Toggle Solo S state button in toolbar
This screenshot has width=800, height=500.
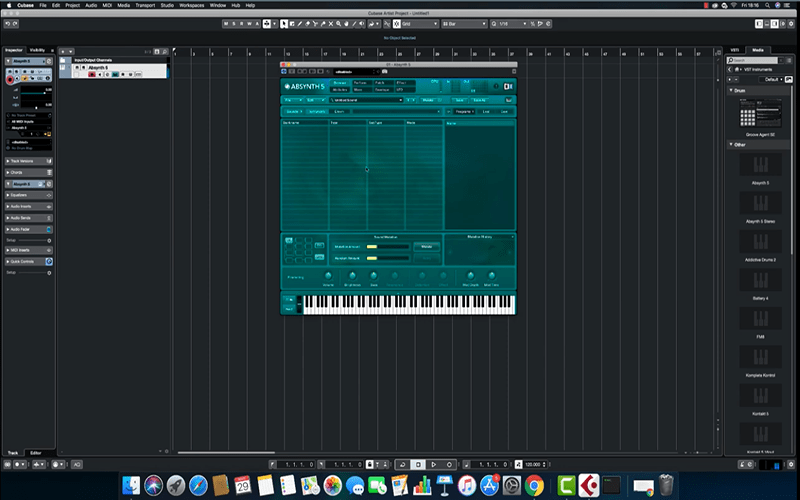click(234, 24)
